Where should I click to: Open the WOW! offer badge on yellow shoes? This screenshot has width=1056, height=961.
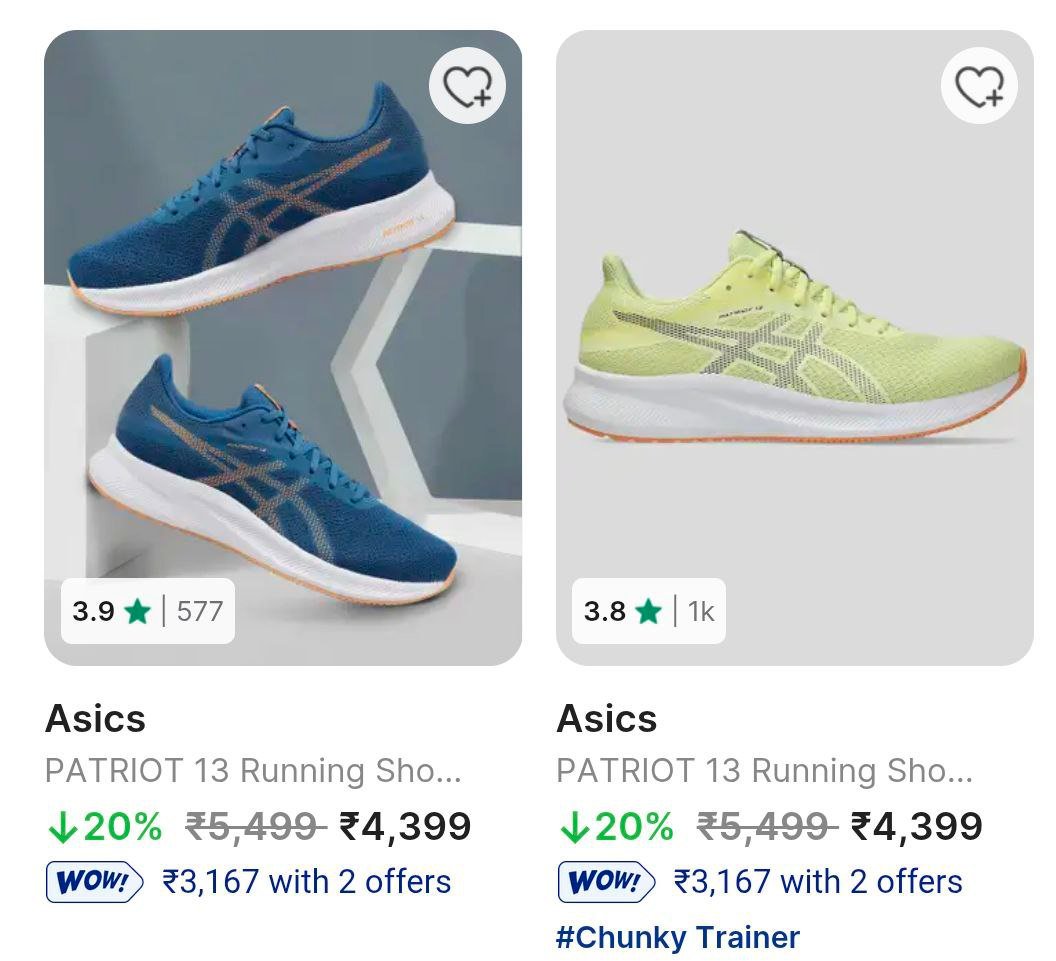pyautogui.click(x=604, y=882)
